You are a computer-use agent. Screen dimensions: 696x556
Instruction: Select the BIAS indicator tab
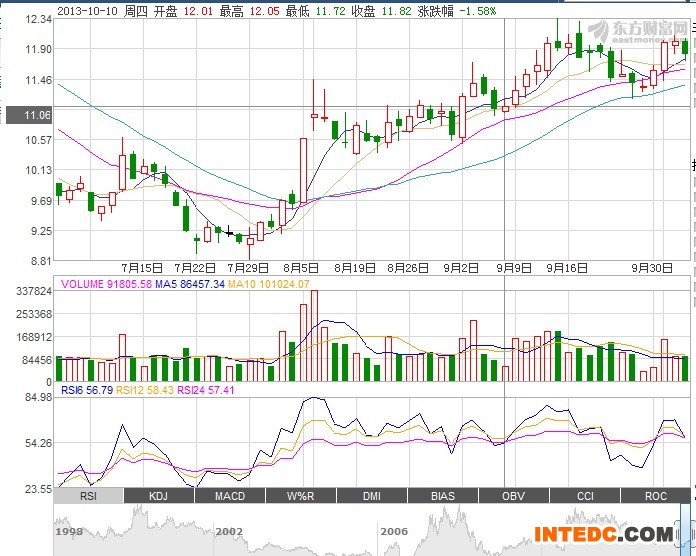pos(442,496)
